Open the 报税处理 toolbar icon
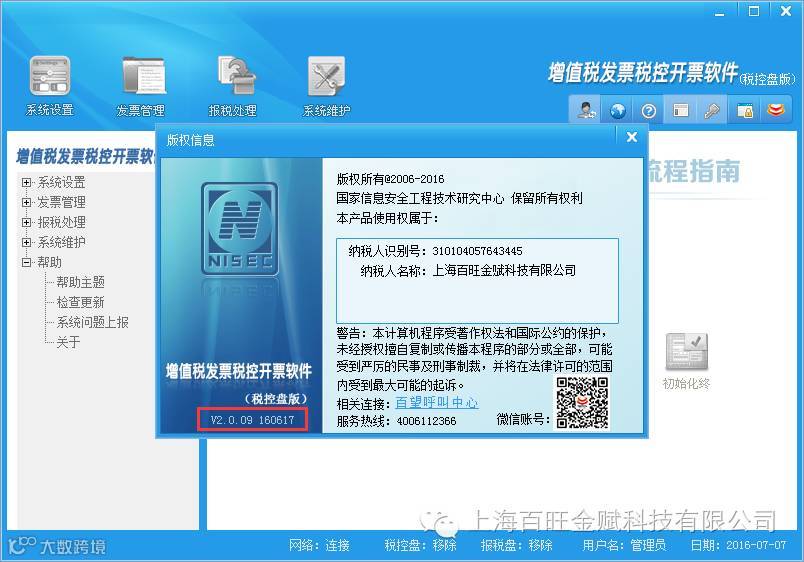The height and width of the screenshot is (562, 804). (232, 86)
